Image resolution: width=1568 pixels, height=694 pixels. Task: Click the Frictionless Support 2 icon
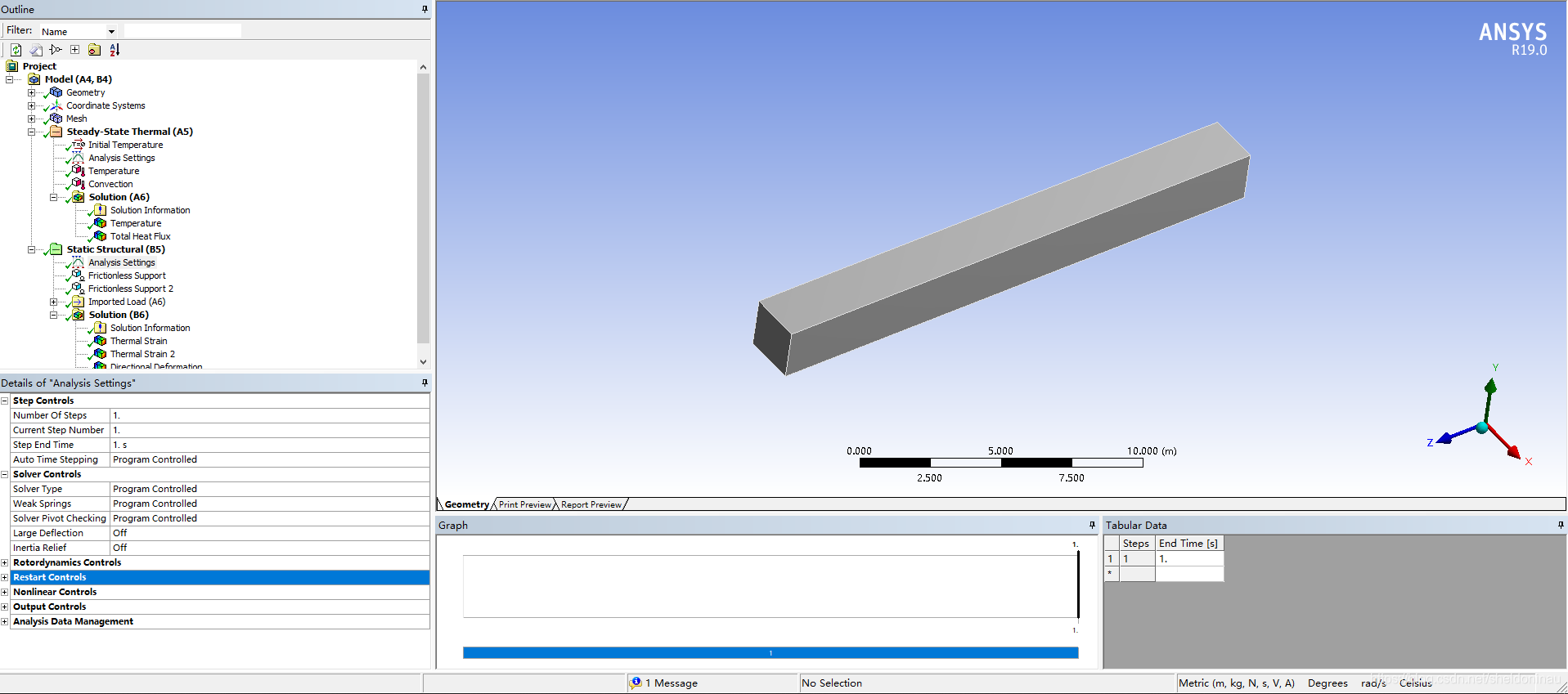click(79, 289)
